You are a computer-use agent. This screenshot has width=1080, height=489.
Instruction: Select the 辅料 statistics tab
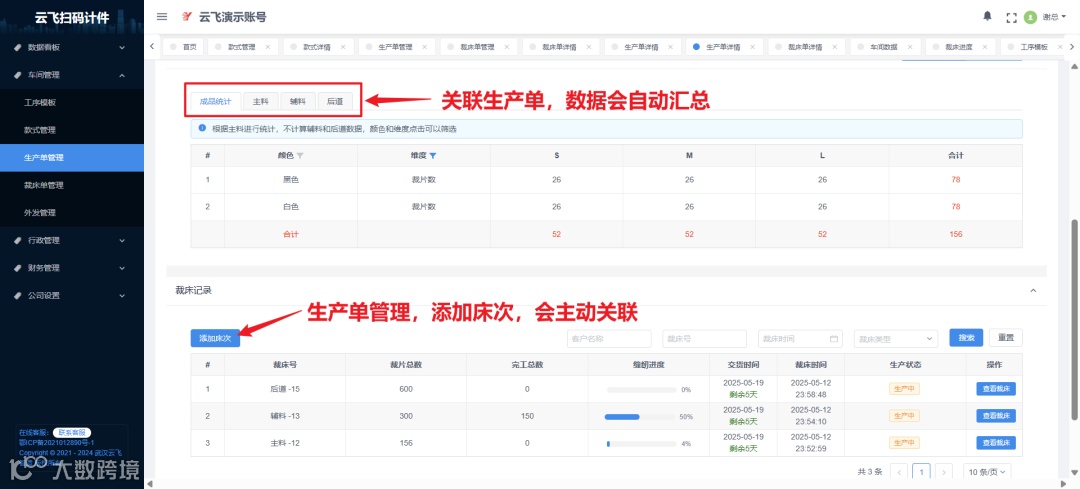coord(298,101)
